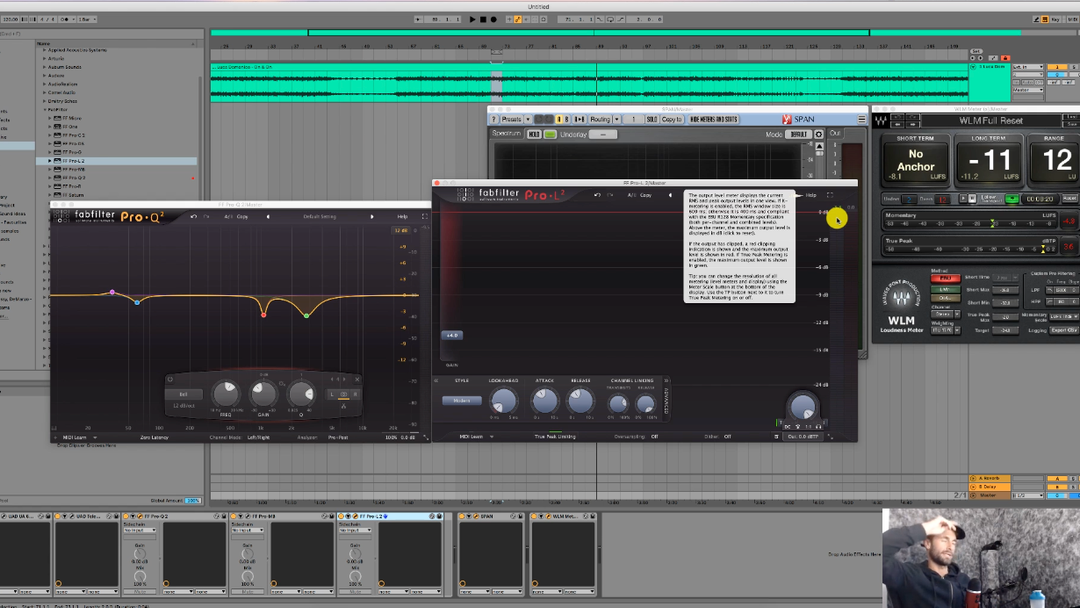Click HIDE METERS AND STATS in SPAN
The image size is (1080, 608).
(713, 119)
